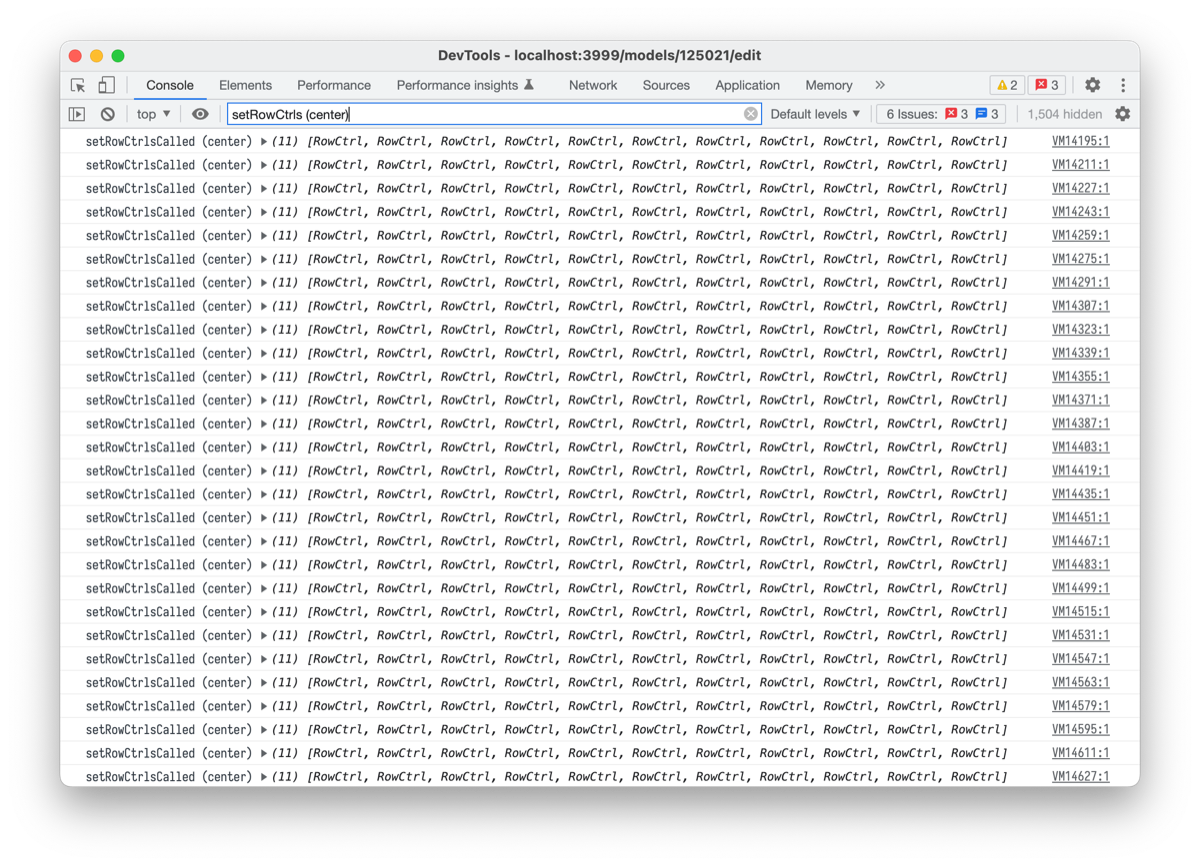Open source link VM14451:1
This screenshot has width=1200, height=867.
point(1080,518)
